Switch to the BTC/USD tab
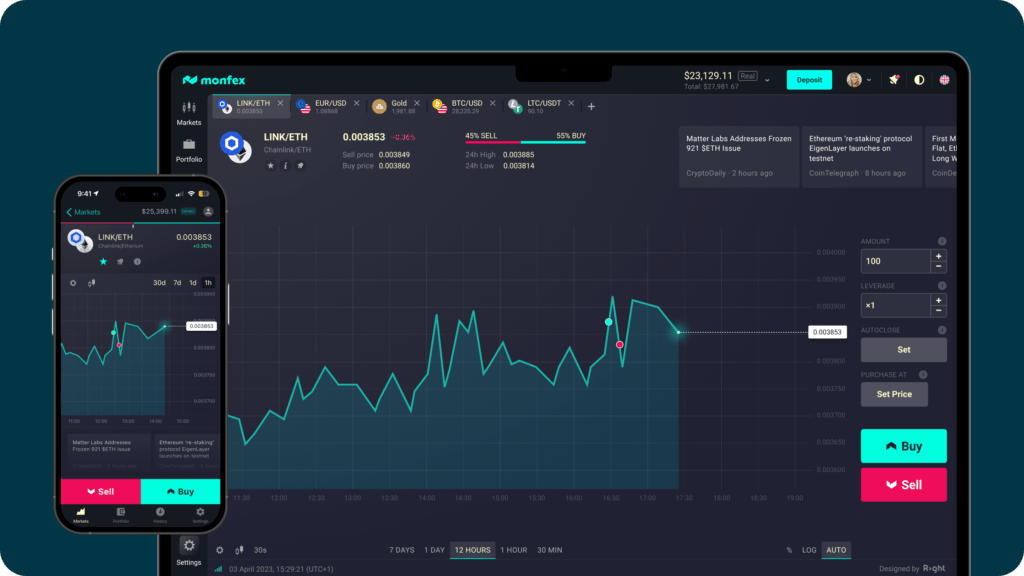 point(466,106)
